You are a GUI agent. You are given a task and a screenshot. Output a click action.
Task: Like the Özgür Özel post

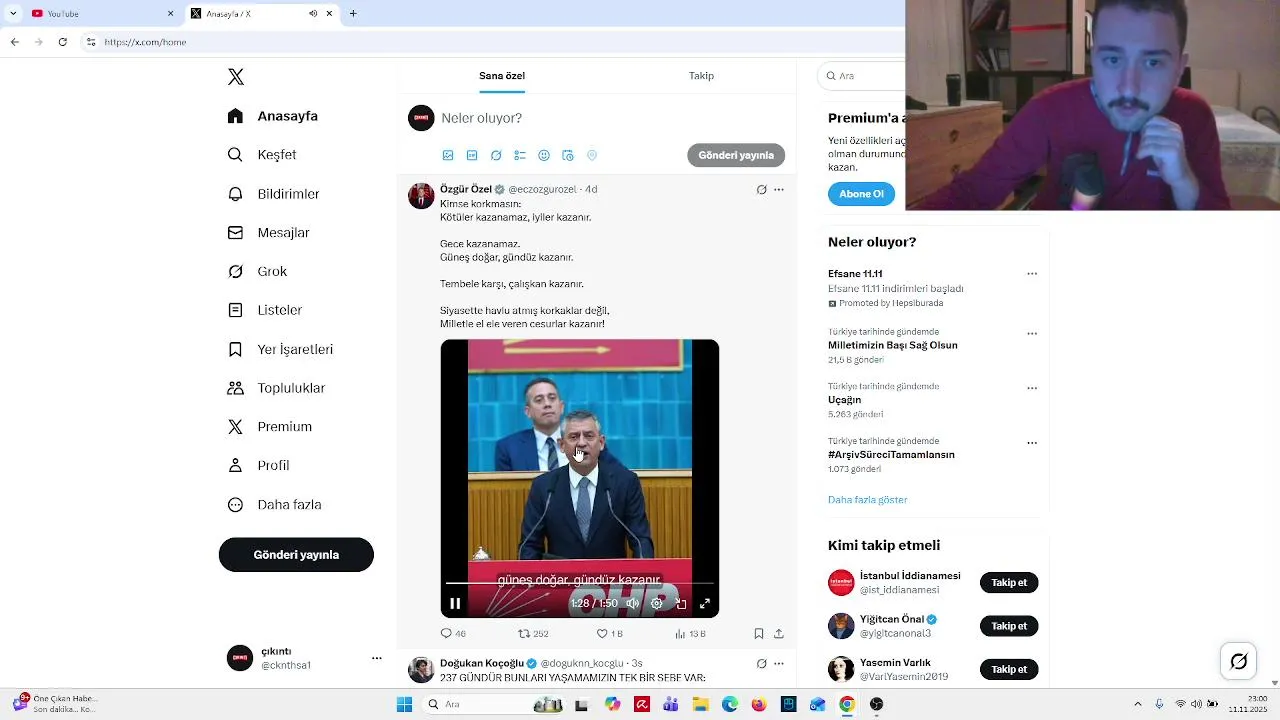pyautogui.click(x=609, y=634)
